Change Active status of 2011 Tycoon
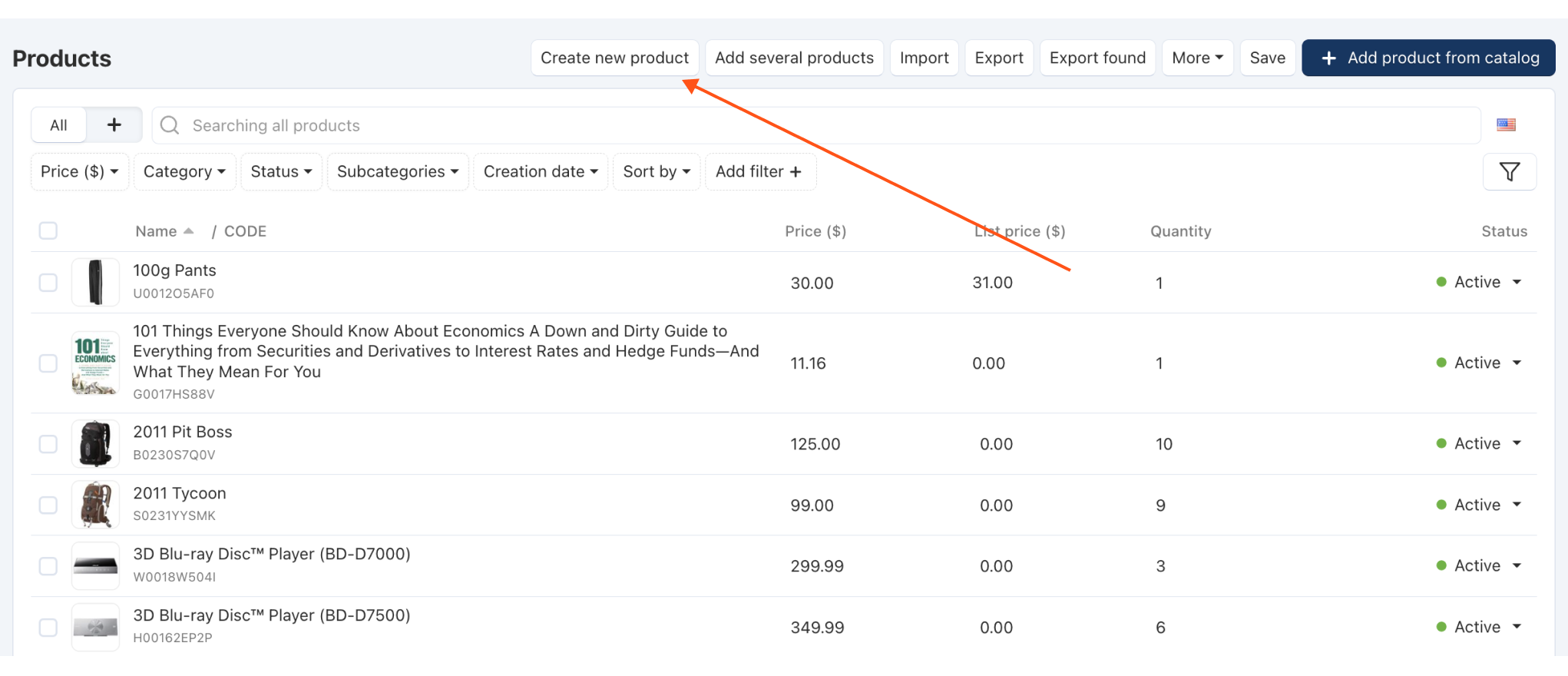This screenshot has height=676, width=1568. pyautogui.click(x=1479, y=505)
